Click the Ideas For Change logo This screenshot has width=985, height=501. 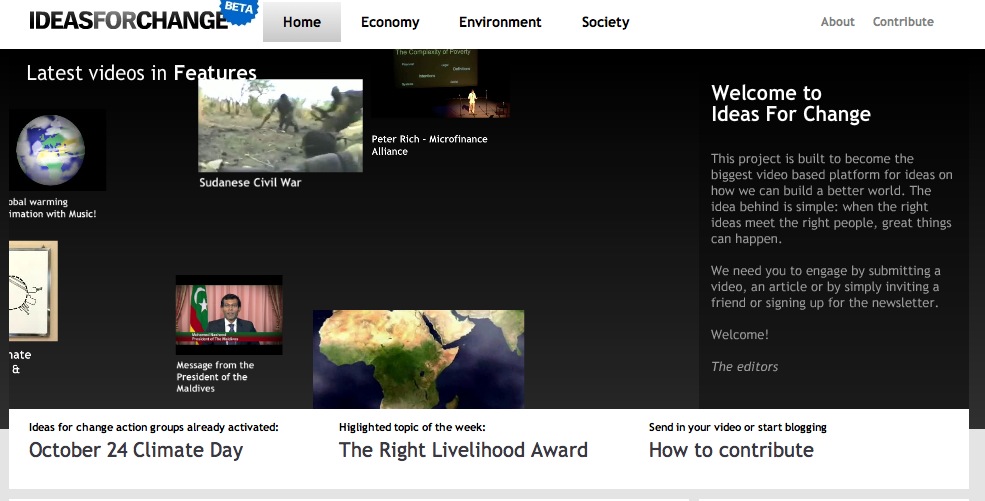point(128,21)
